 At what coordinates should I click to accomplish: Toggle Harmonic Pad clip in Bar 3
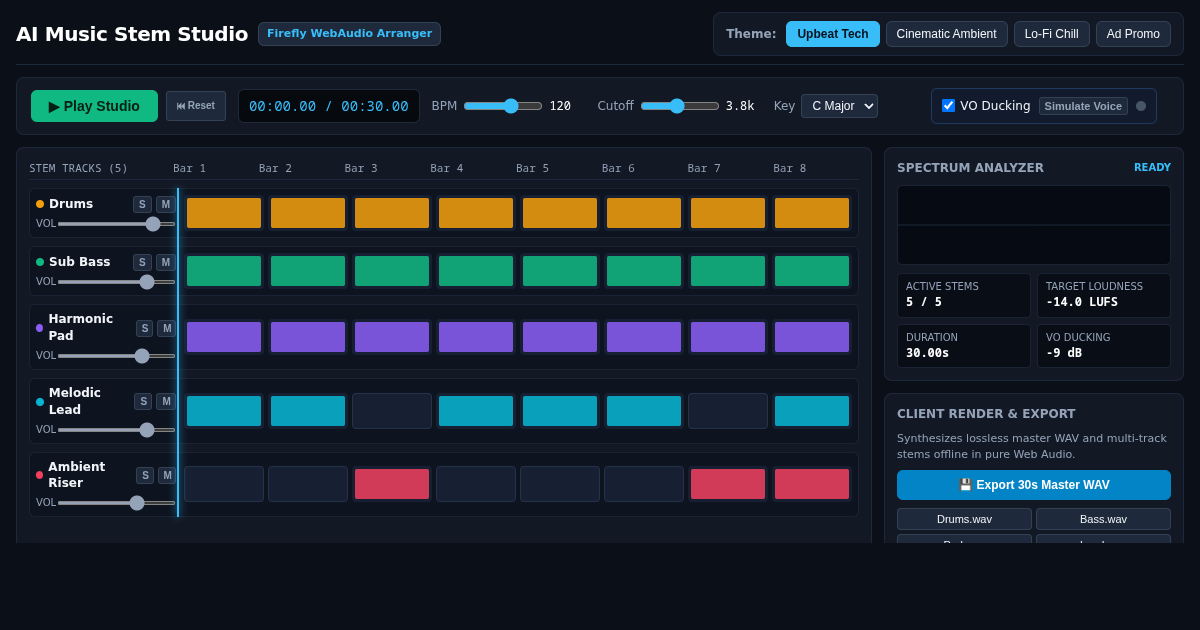pyautogui.click(x=392, y=337)
